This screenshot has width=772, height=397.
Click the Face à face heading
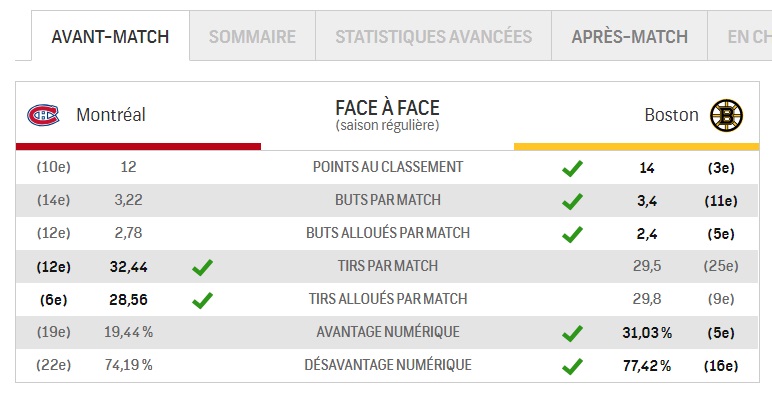click(387, 108)
